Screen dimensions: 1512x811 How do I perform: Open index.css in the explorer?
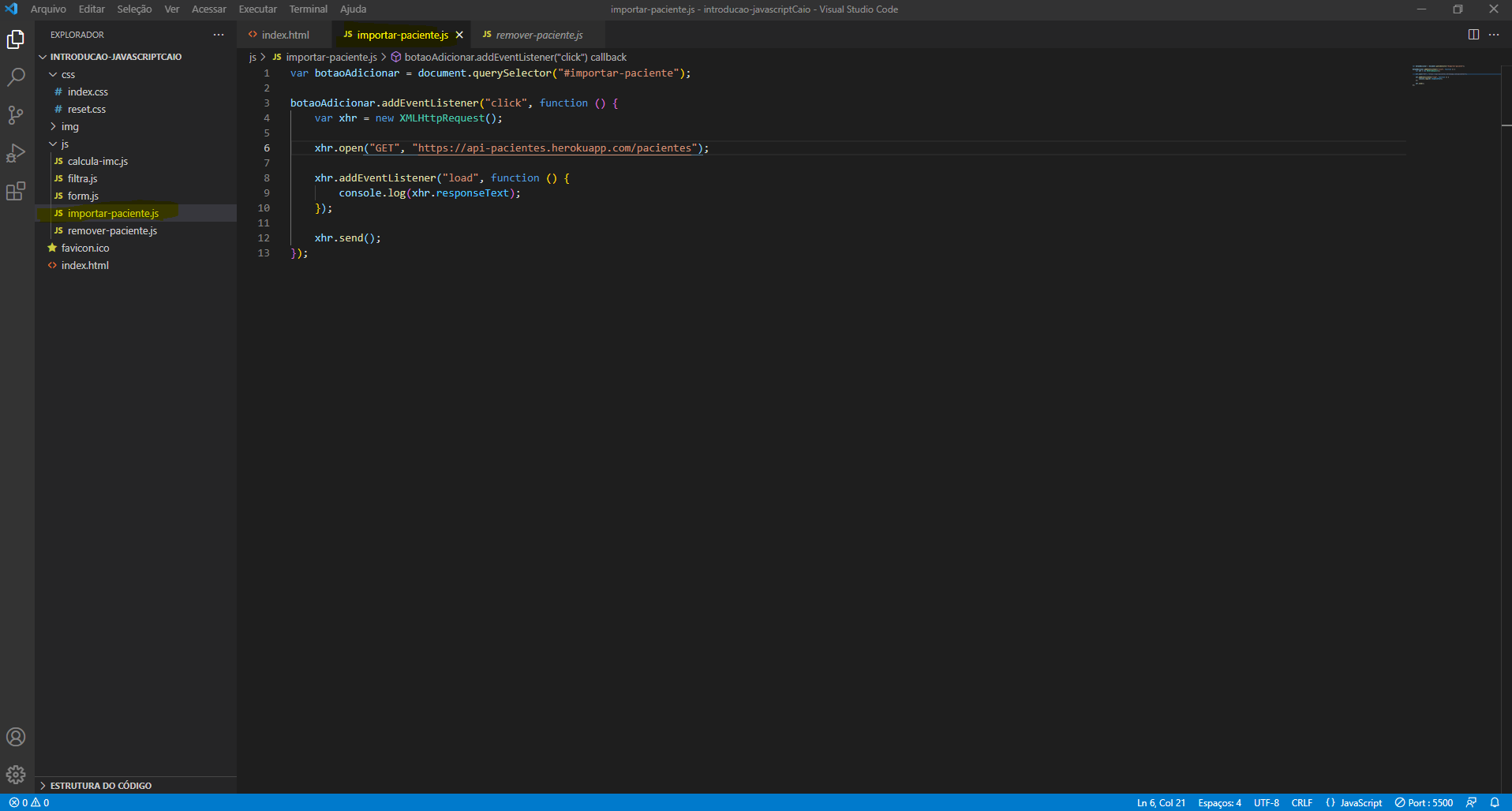click(x=136, y=92)
